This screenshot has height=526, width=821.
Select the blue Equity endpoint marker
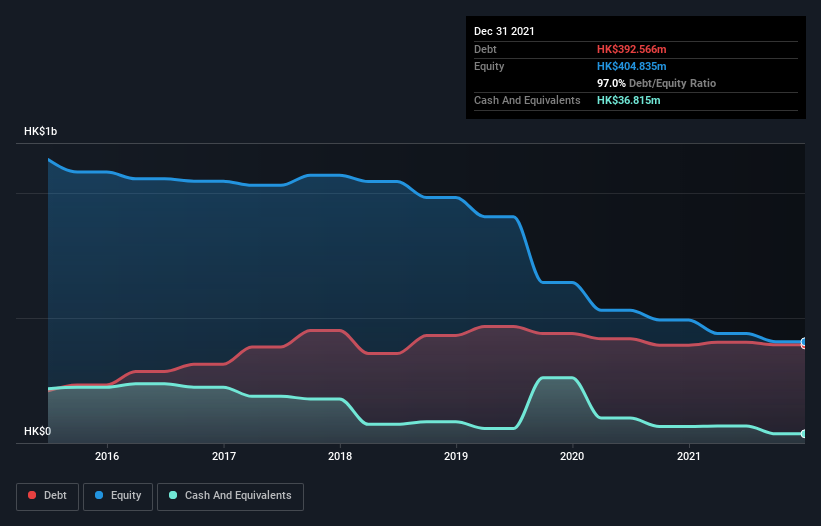[804, 341]
